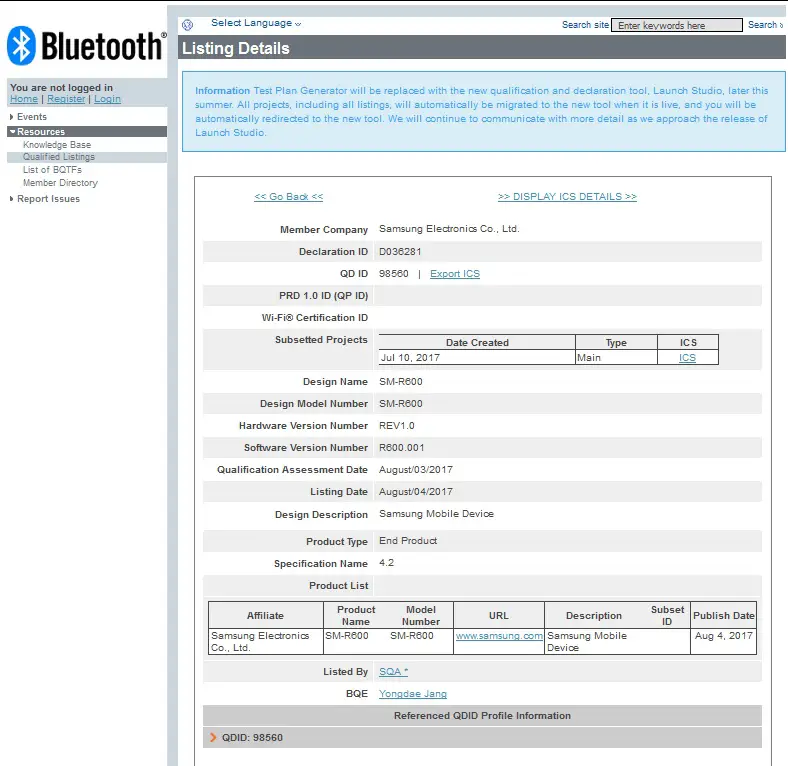The image size is (788, 766).
Task: Click Hardware Version value REV1.0
Action: (x=397, y=426)
